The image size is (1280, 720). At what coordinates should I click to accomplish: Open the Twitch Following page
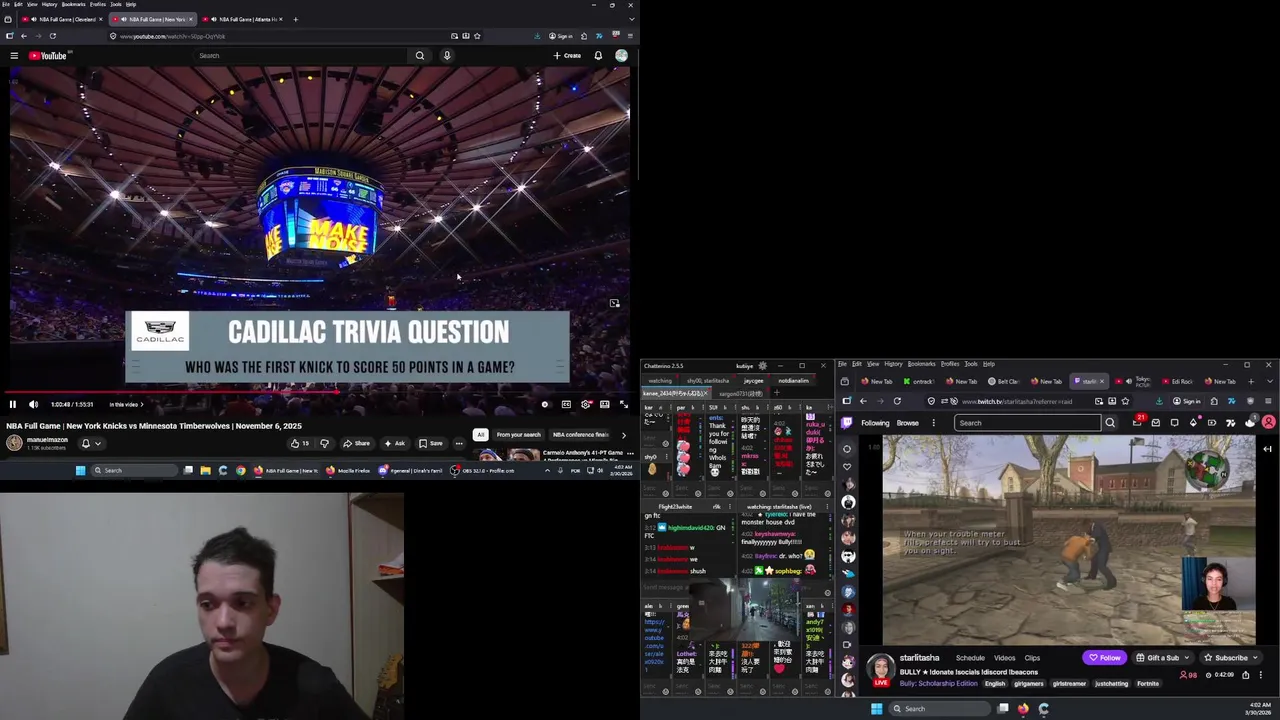tap(875, 423)
